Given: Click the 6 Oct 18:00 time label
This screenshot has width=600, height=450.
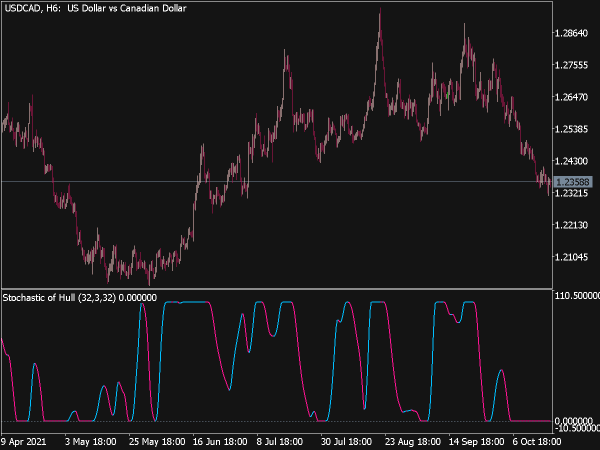Looking at the screenshot, I should pos(537,442).
